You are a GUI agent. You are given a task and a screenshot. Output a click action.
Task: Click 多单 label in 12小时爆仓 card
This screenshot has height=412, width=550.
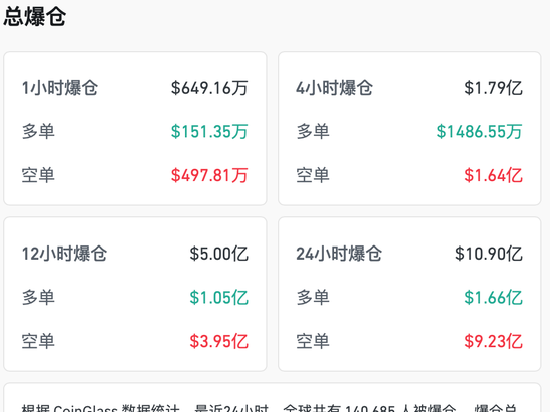click(x=38, y=297)
